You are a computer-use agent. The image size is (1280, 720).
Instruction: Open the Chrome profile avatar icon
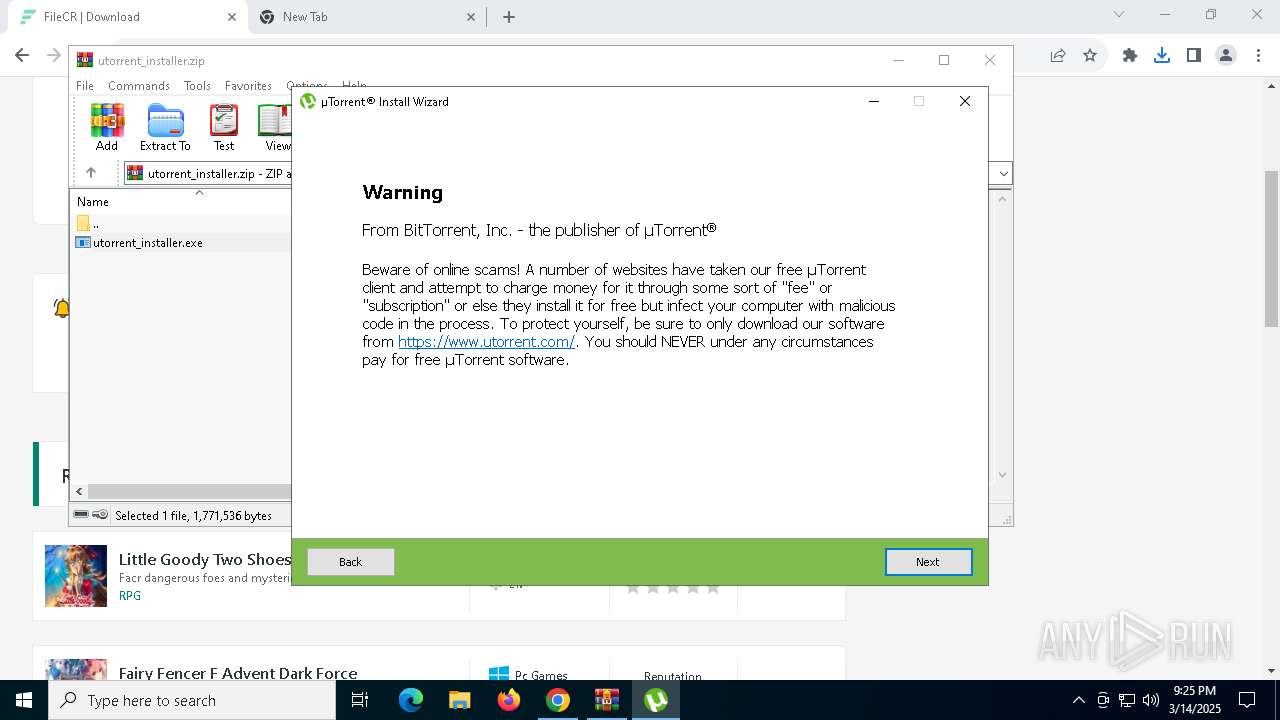point(1226,56)
